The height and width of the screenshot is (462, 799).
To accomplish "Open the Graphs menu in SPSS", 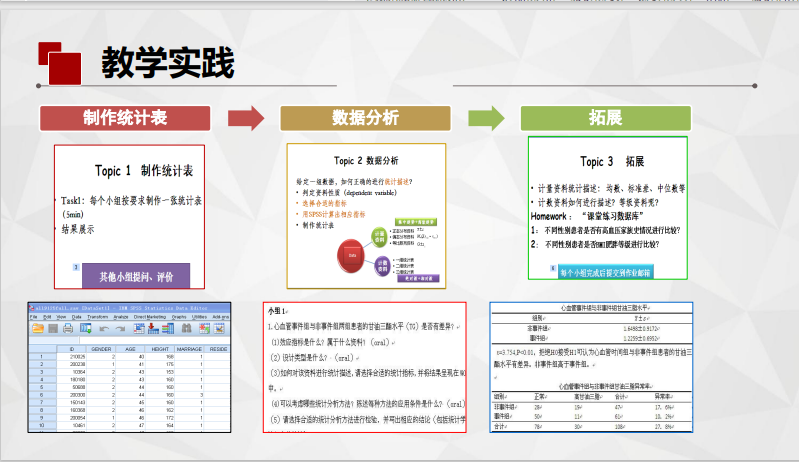I will (x=179, y=317).
